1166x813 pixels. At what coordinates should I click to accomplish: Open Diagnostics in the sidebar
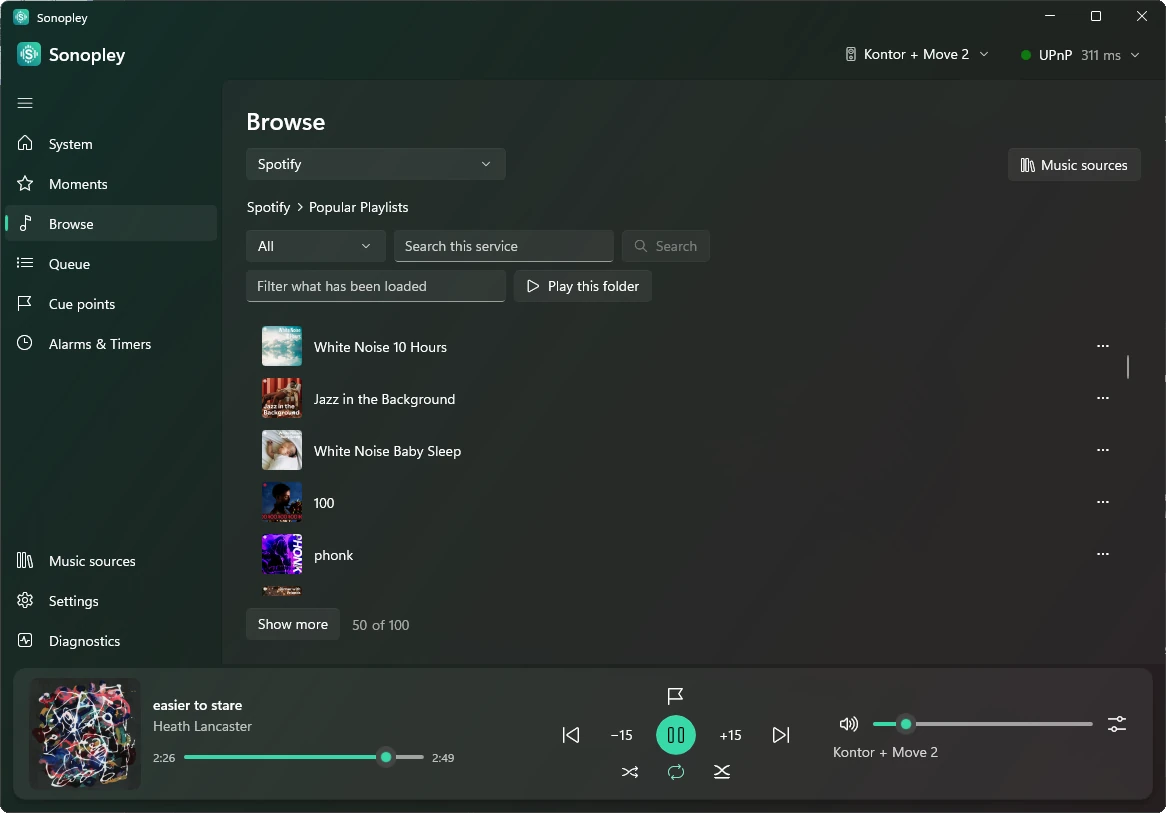pos(111,640)
